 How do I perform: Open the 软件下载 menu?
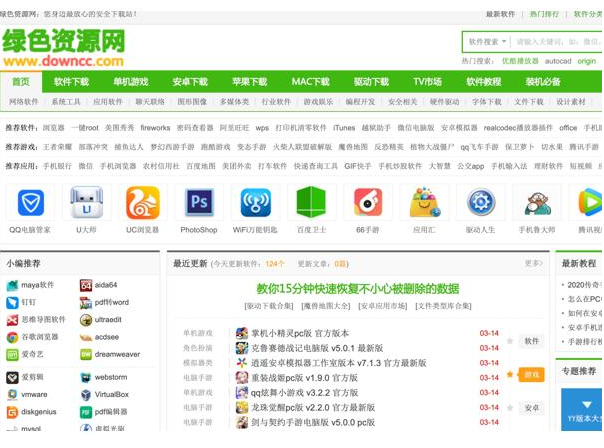coord(72,82)
